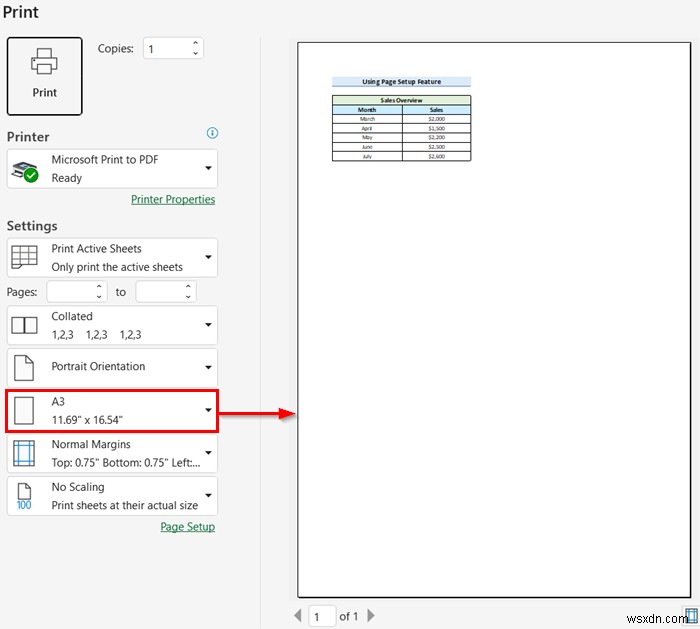Click the 'March' cell in preview table
700x629 pixels.
(x=367, y=119)
